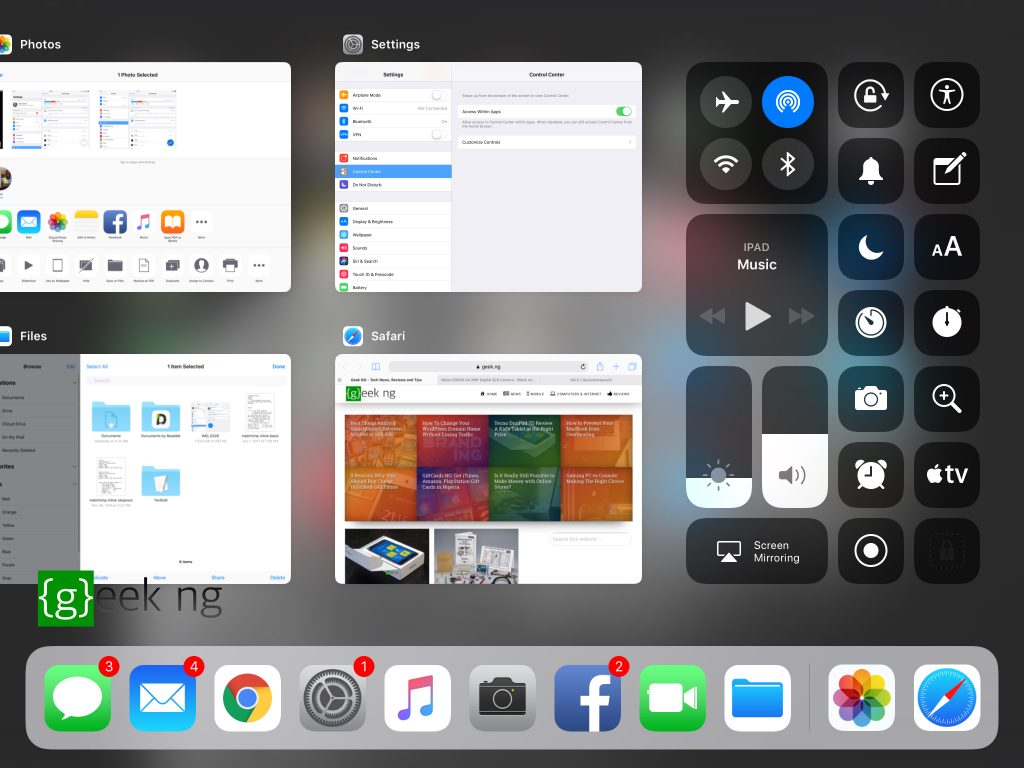Open Mail from the dock
The height and width of the screenshot is (768, 1024).
(163, 698)
